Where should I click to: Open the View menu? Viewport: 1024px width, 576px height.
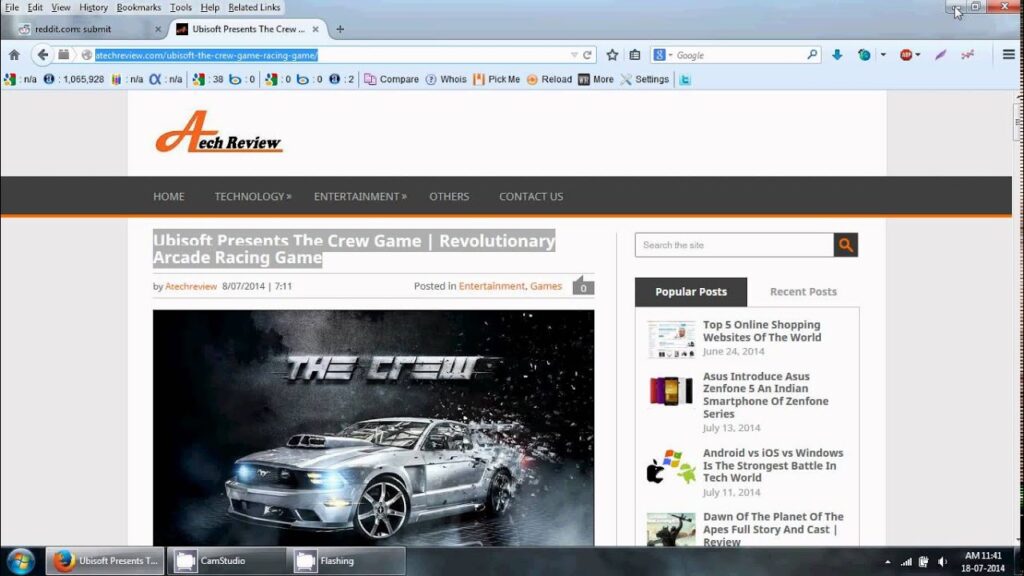[61, 7]
